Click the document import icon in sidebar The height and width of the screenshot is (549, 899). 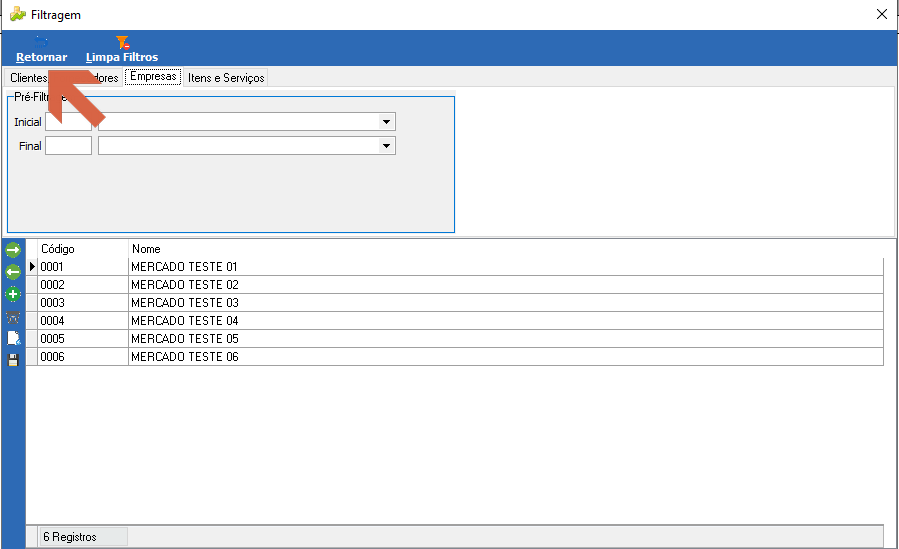click(x=13, y=338)
